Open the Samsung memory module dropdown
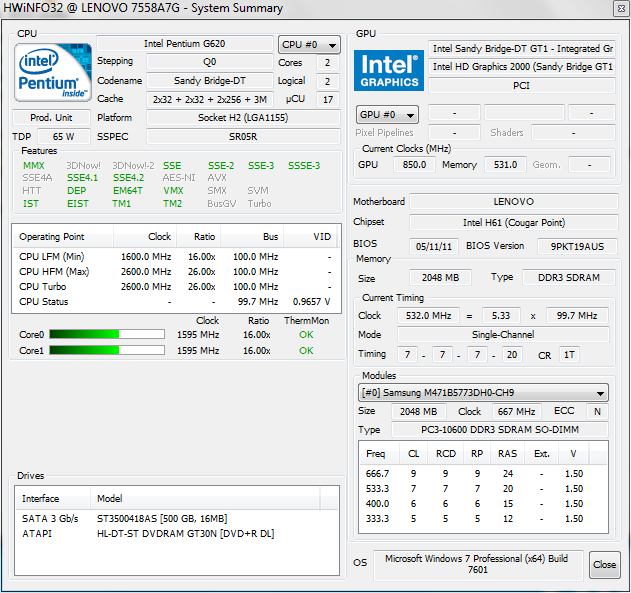This screenshot has width=631, height=593. click(x=484, y=393)
